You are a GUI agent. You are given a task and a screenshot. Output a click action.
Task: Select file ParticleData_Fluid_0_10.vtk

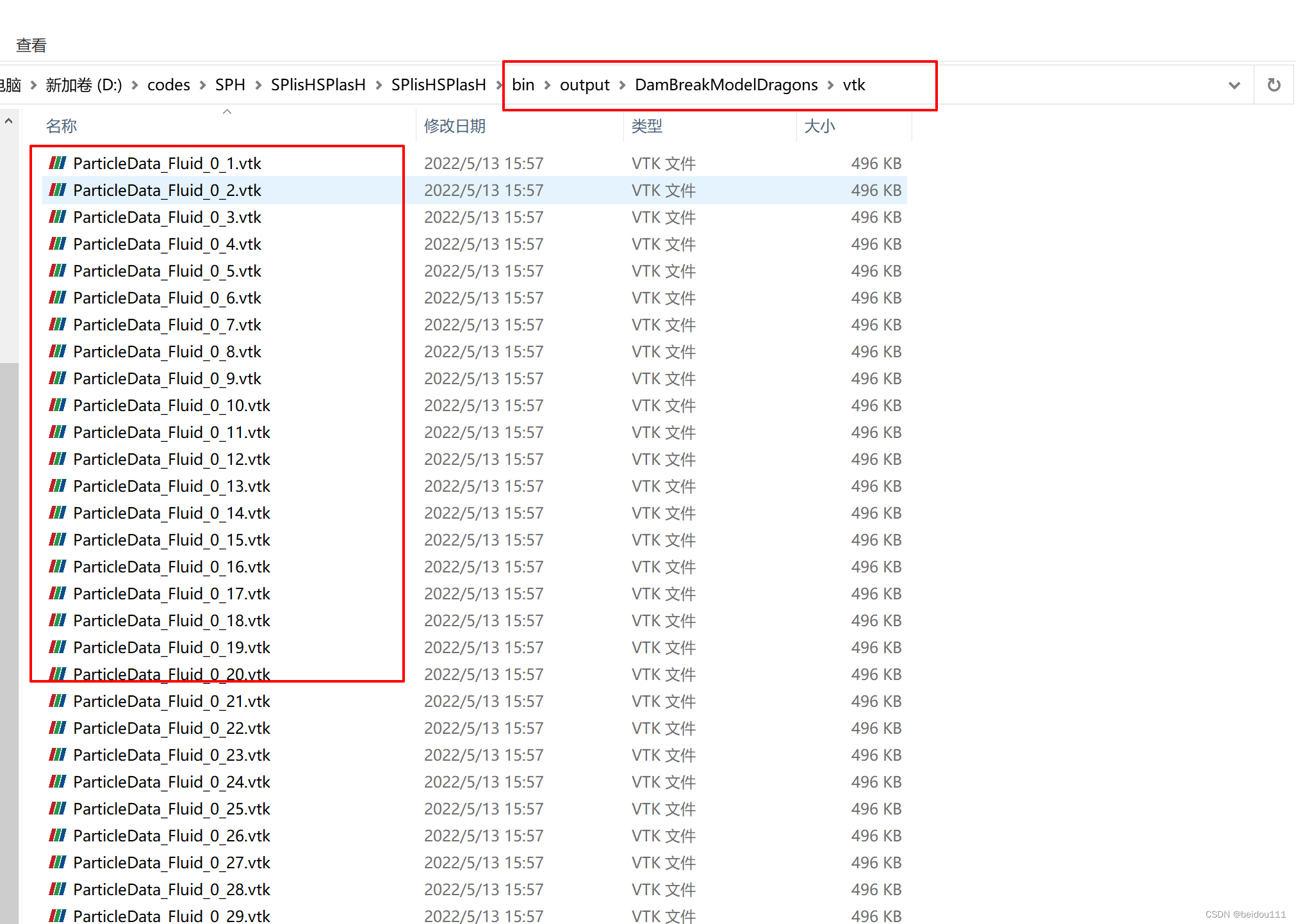point(172,405)
